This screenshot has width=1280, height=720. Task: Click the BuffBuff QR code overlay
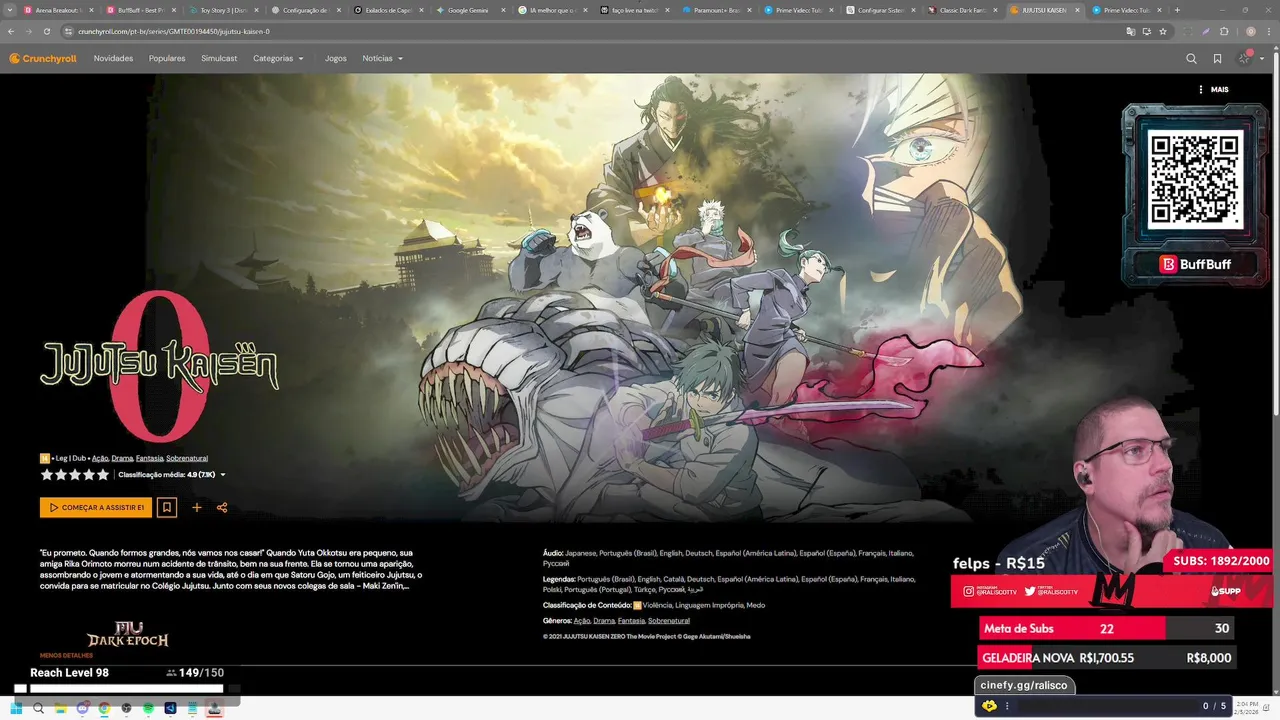pos(1194,180)
